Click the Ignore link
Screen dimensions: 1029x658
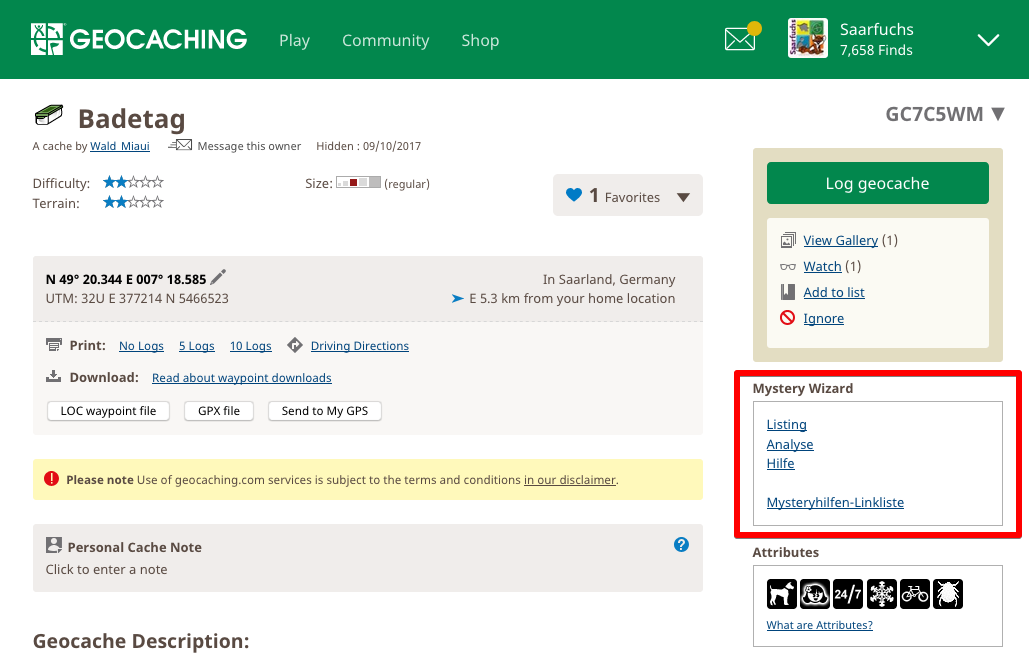click(x=824, y=318)
